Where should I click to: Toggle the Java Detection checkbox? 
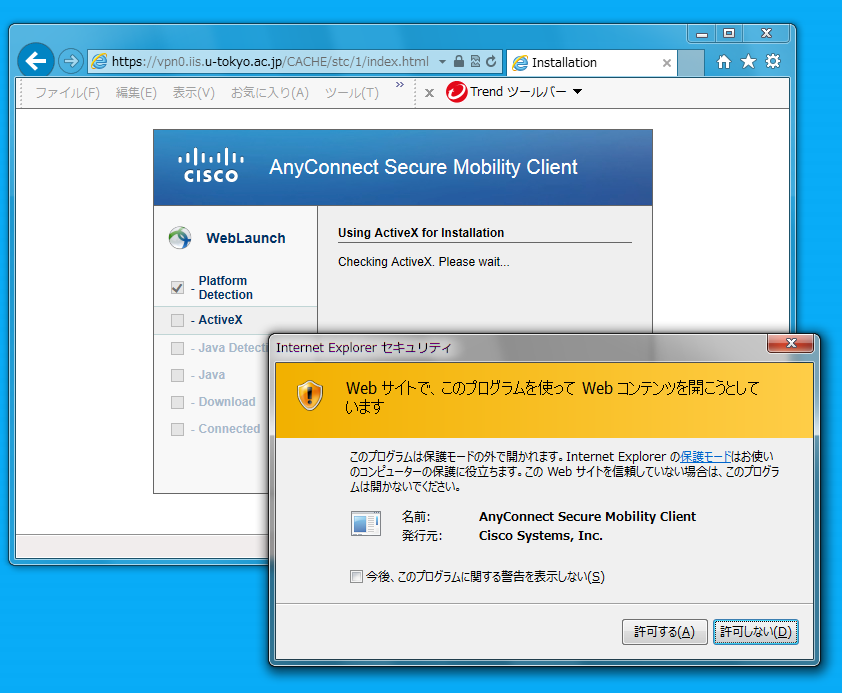pos(177,348)
